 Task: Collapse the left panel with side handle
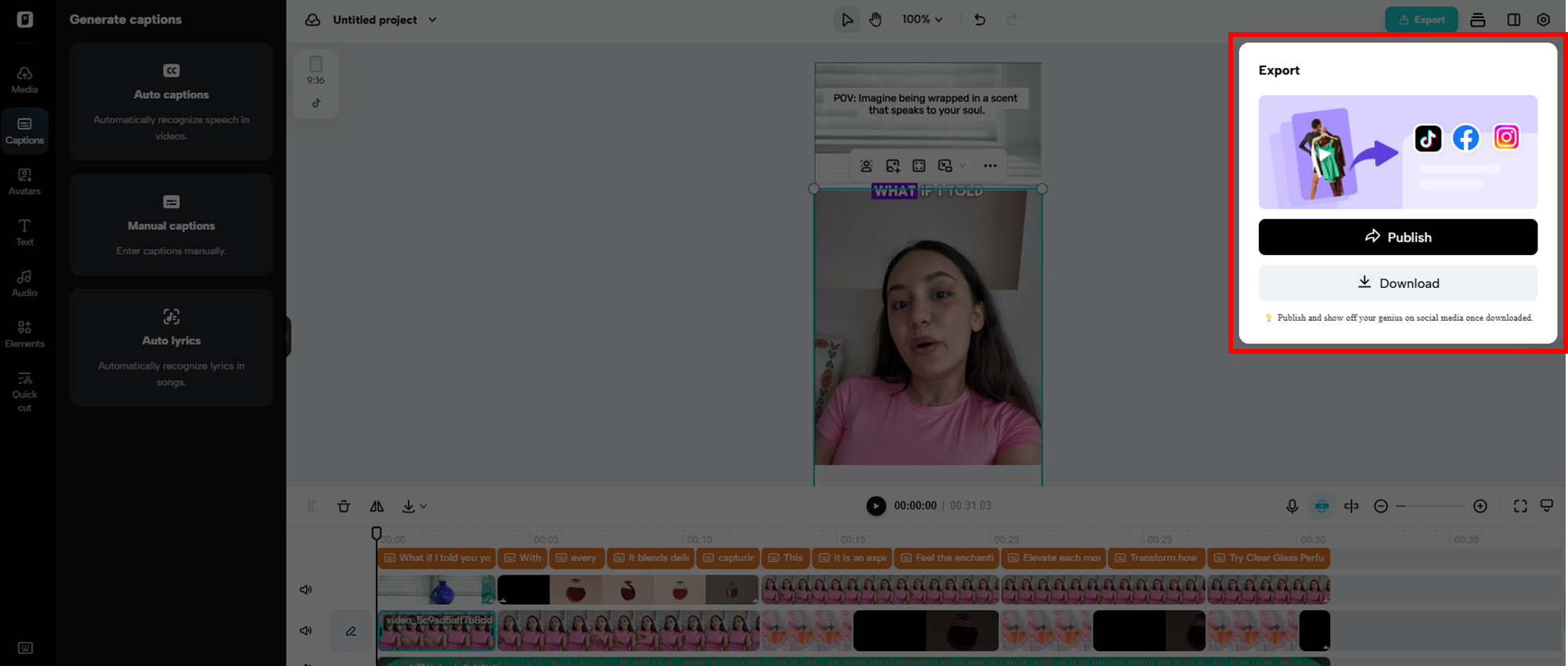click(288, 337)
